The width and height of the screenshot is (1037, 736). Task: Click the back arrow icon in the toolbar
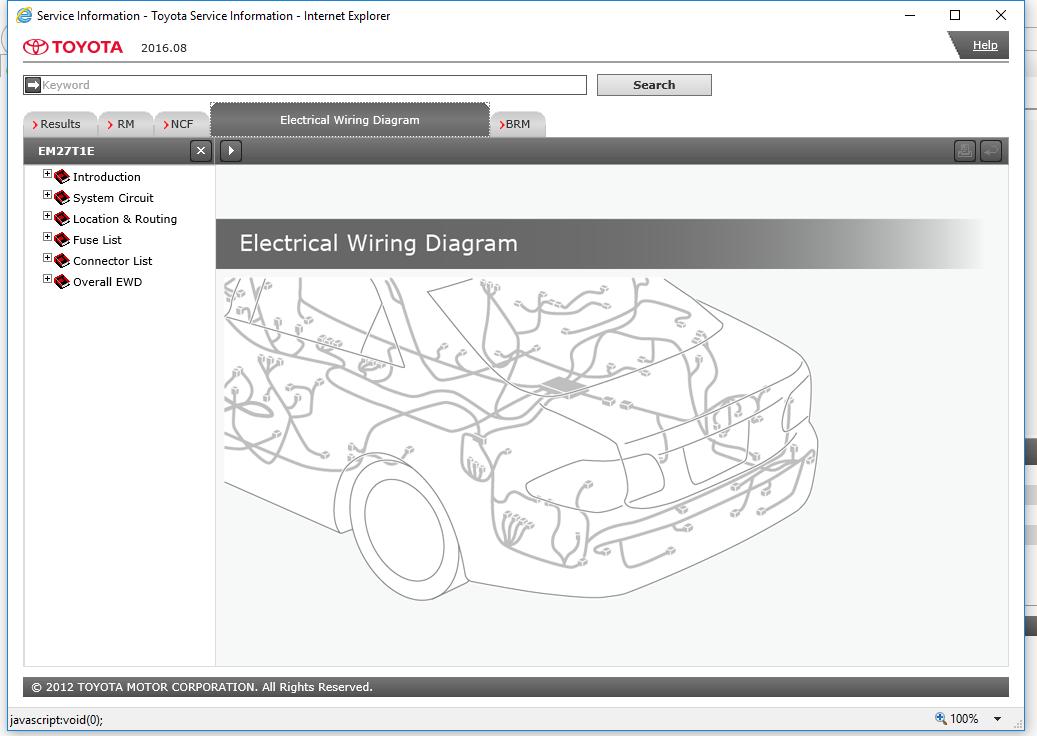pos(990,151)
